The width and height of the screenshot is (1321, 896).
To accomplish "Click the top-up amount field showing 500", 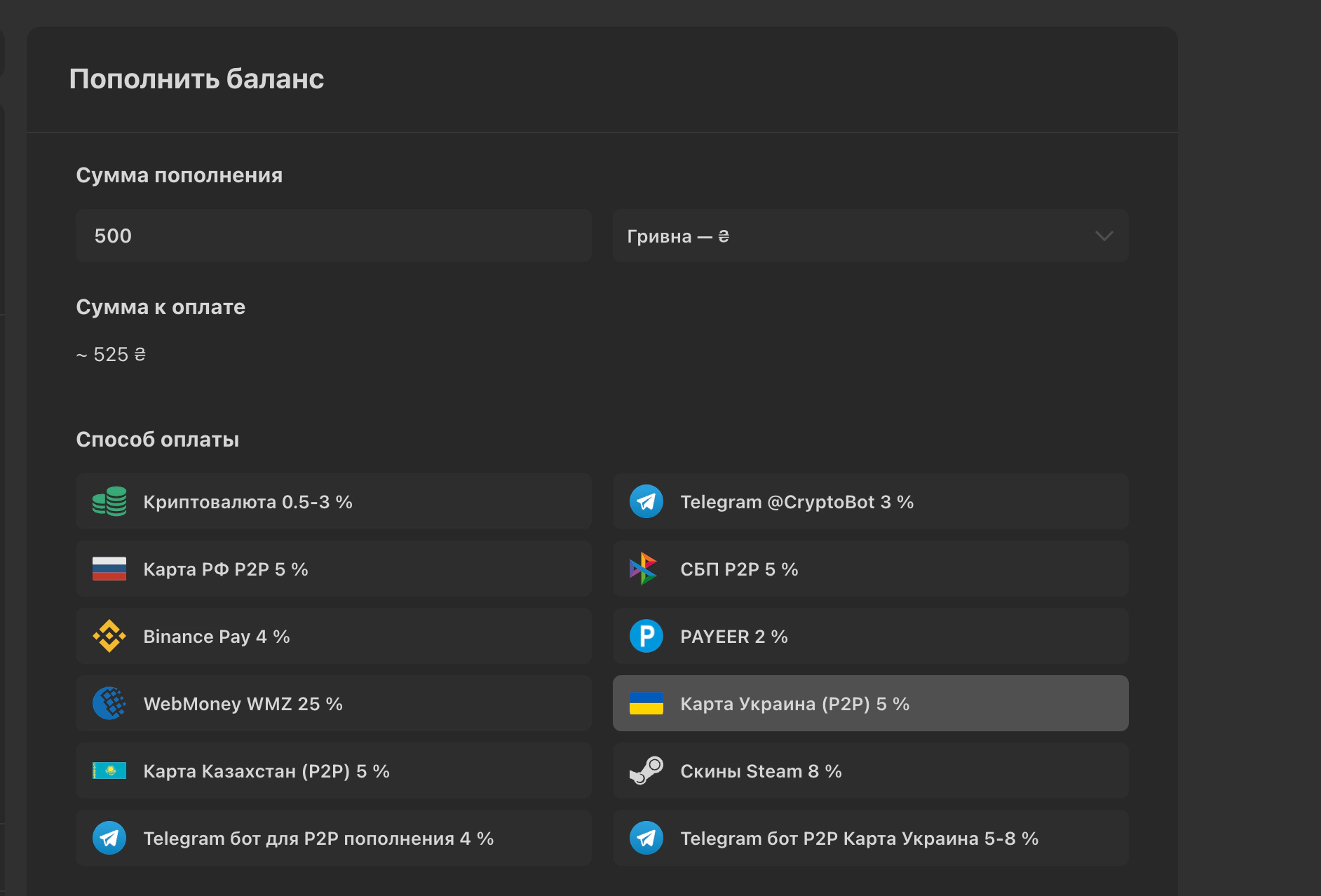I will pyautogui.click(x=333, y=236).
